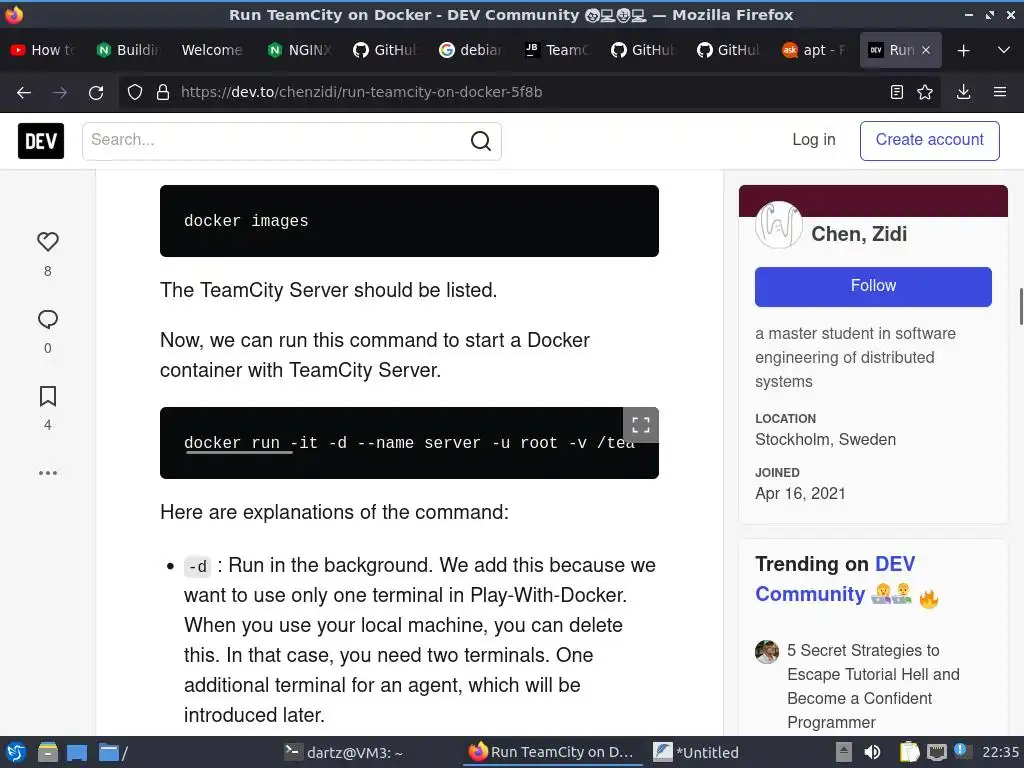The width and height of the screenshot is (1024, 768).
Task: Click the tray notification icon with badge
Action: pos(962,751)
